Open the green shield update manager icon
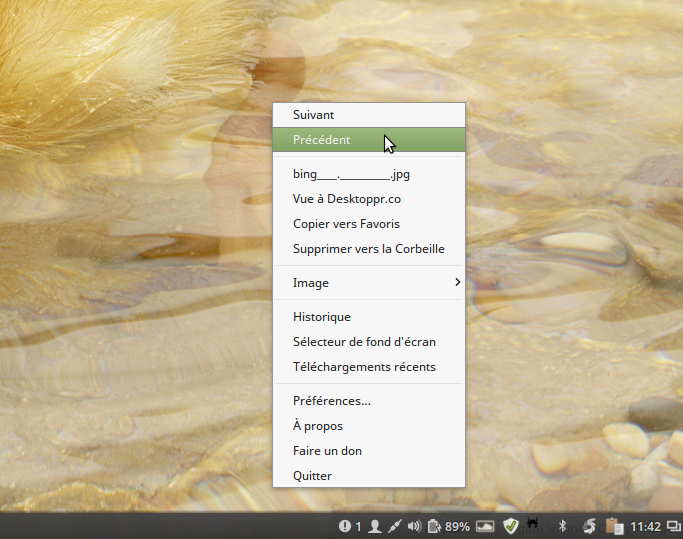This screenshot has height=539, width=683. point(511,526)
